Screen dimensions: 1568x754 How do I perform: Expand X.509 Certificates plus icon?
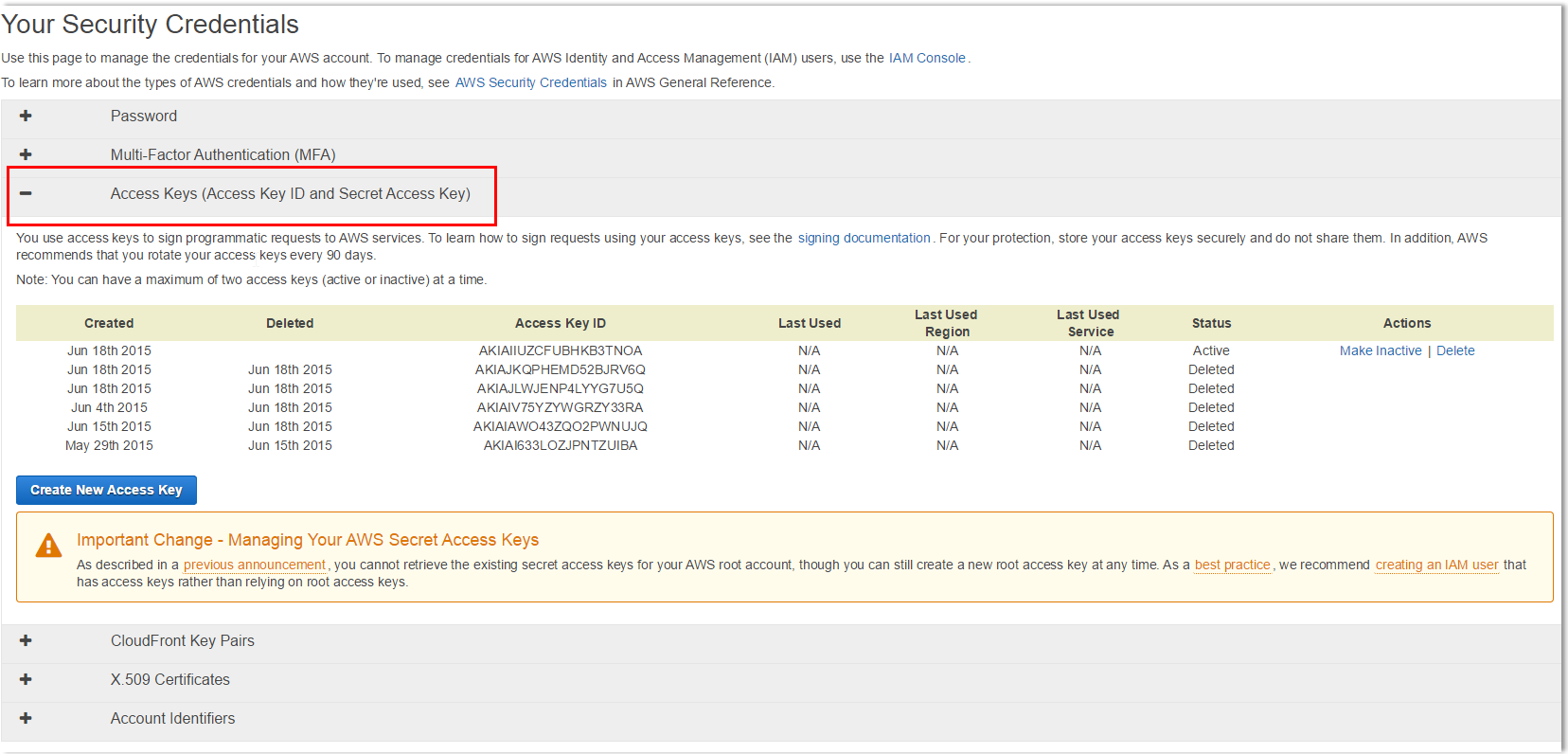26,679
